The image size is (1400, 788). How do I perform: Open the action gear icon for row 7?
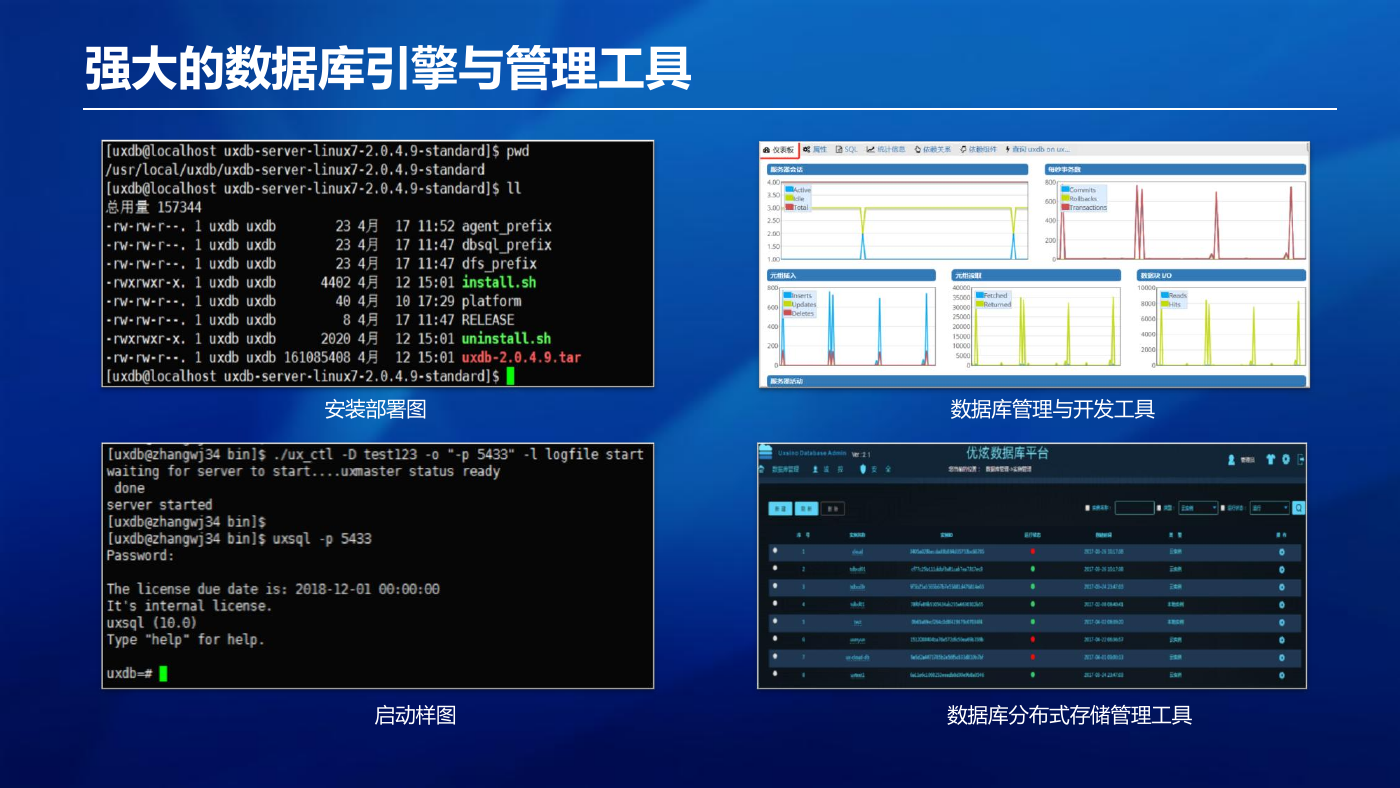click(1282, 657)
